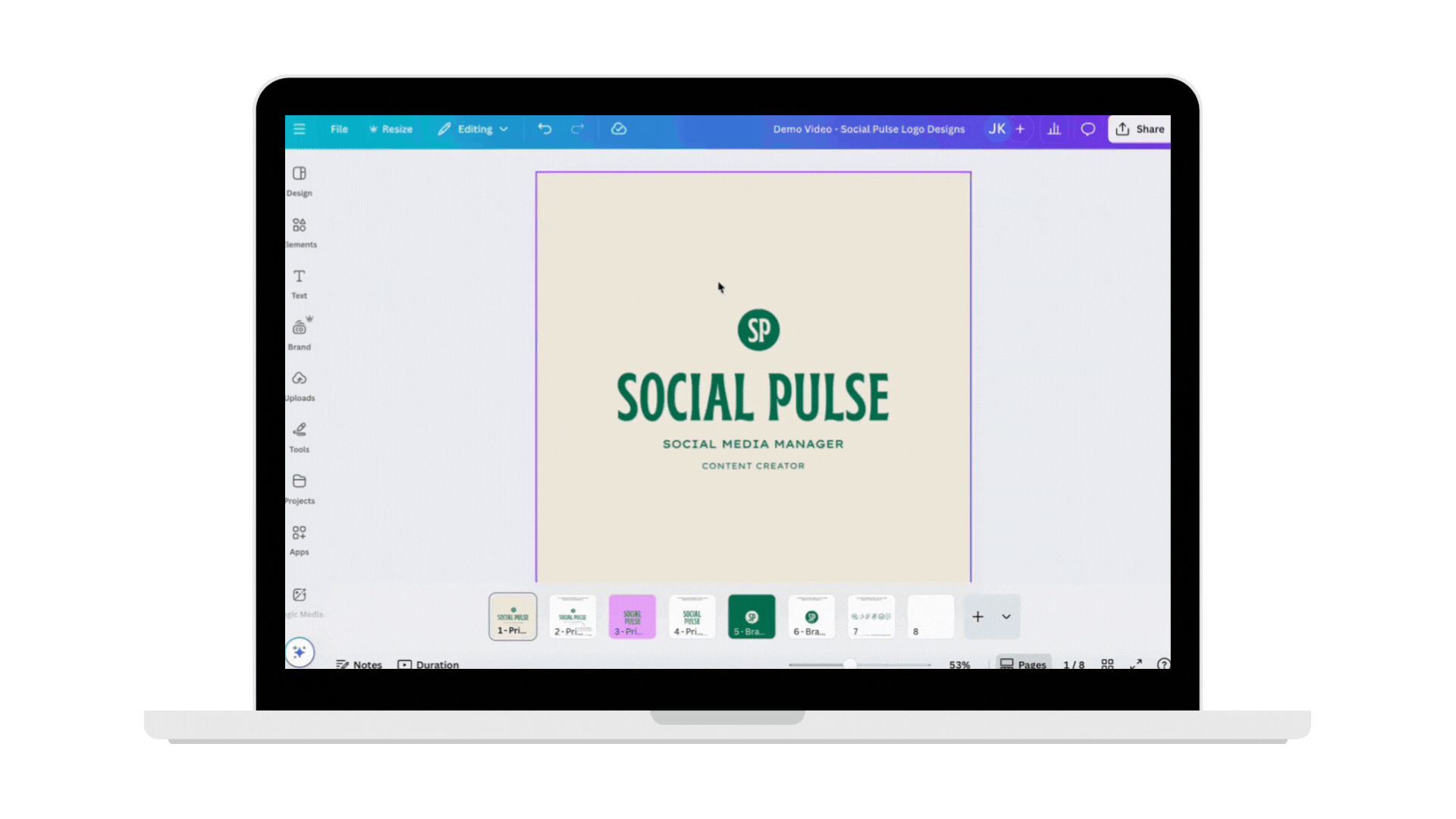Viewport: 1456px width, 819px height.
Task: Open the analytics bar chart icon
Action: [x=1054, y=129]
